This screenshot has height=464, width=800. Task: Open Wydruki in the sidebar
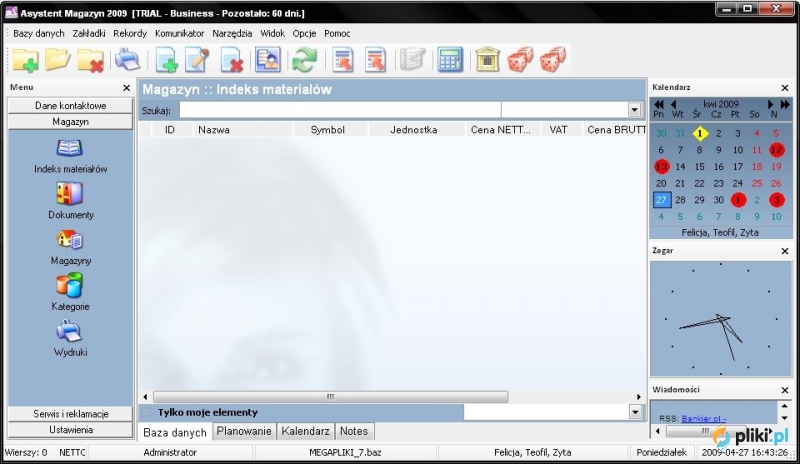(x=70, y=338)
